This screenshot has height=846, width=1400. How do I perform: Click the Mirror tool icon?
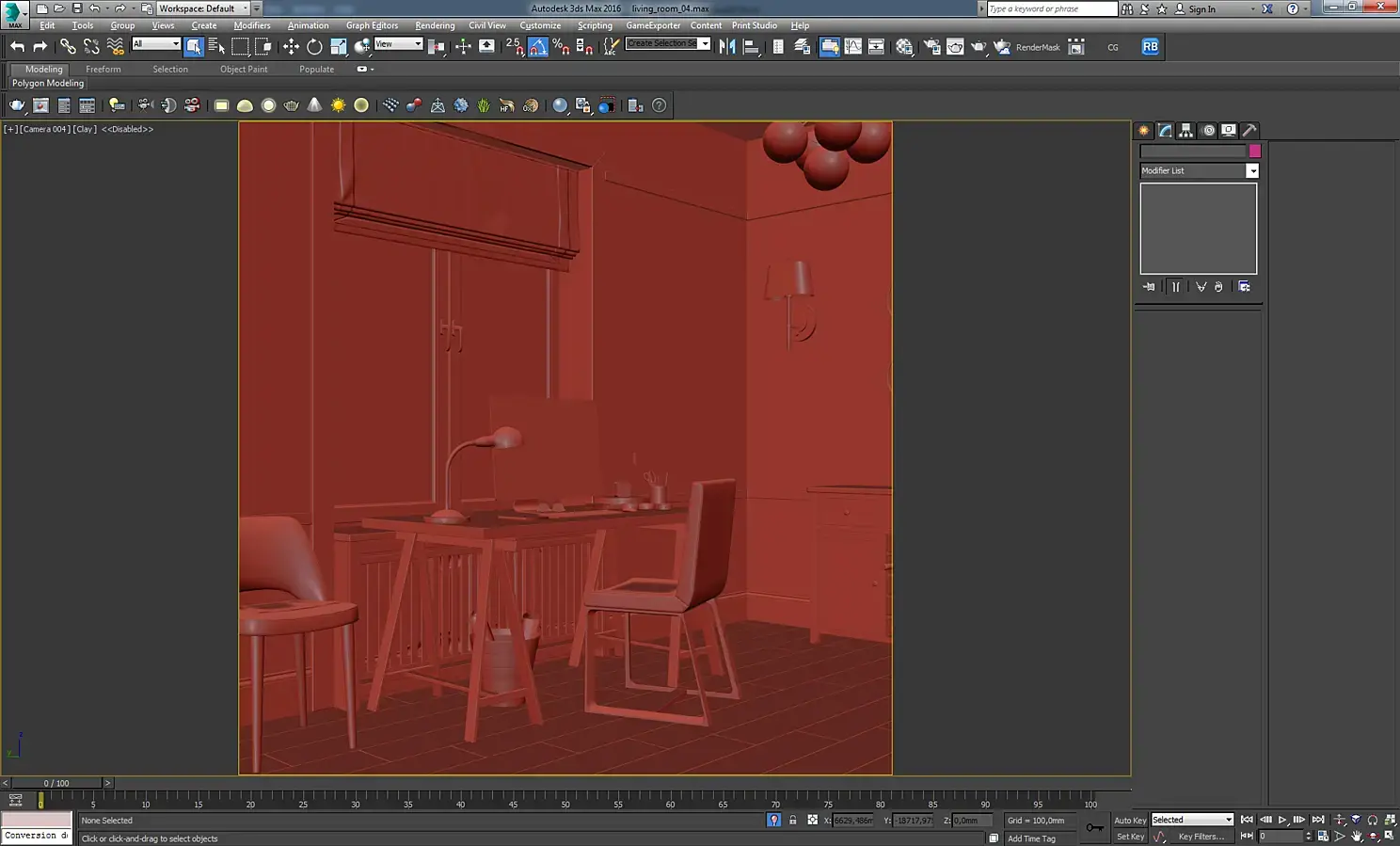coord(727,46)
